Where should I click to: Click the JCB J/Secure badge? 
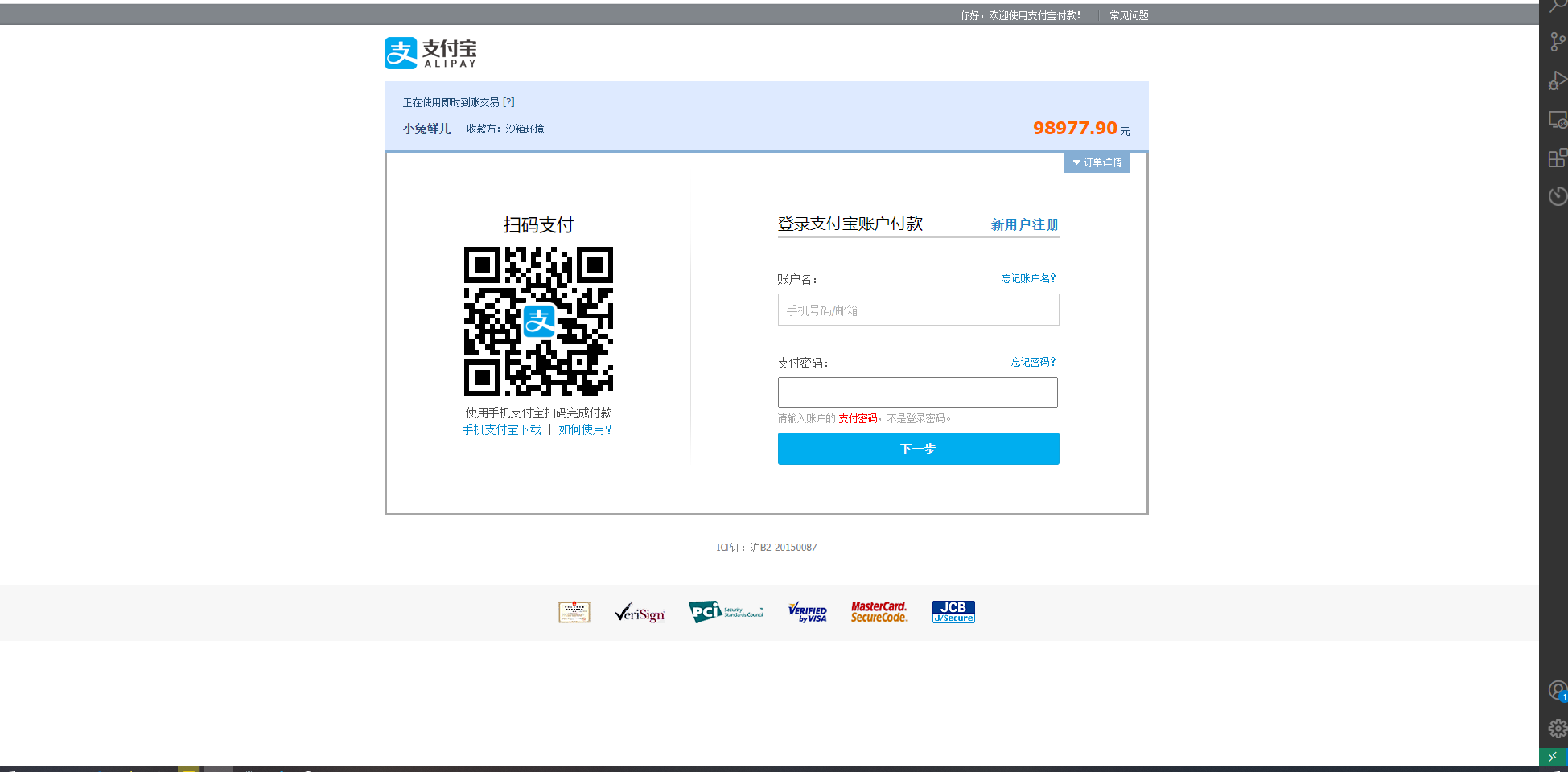[953, 612]
